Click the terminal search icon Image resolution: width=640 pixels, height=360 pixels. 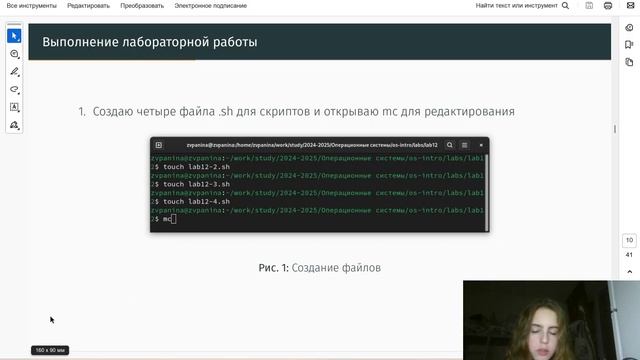click(449, 145)
